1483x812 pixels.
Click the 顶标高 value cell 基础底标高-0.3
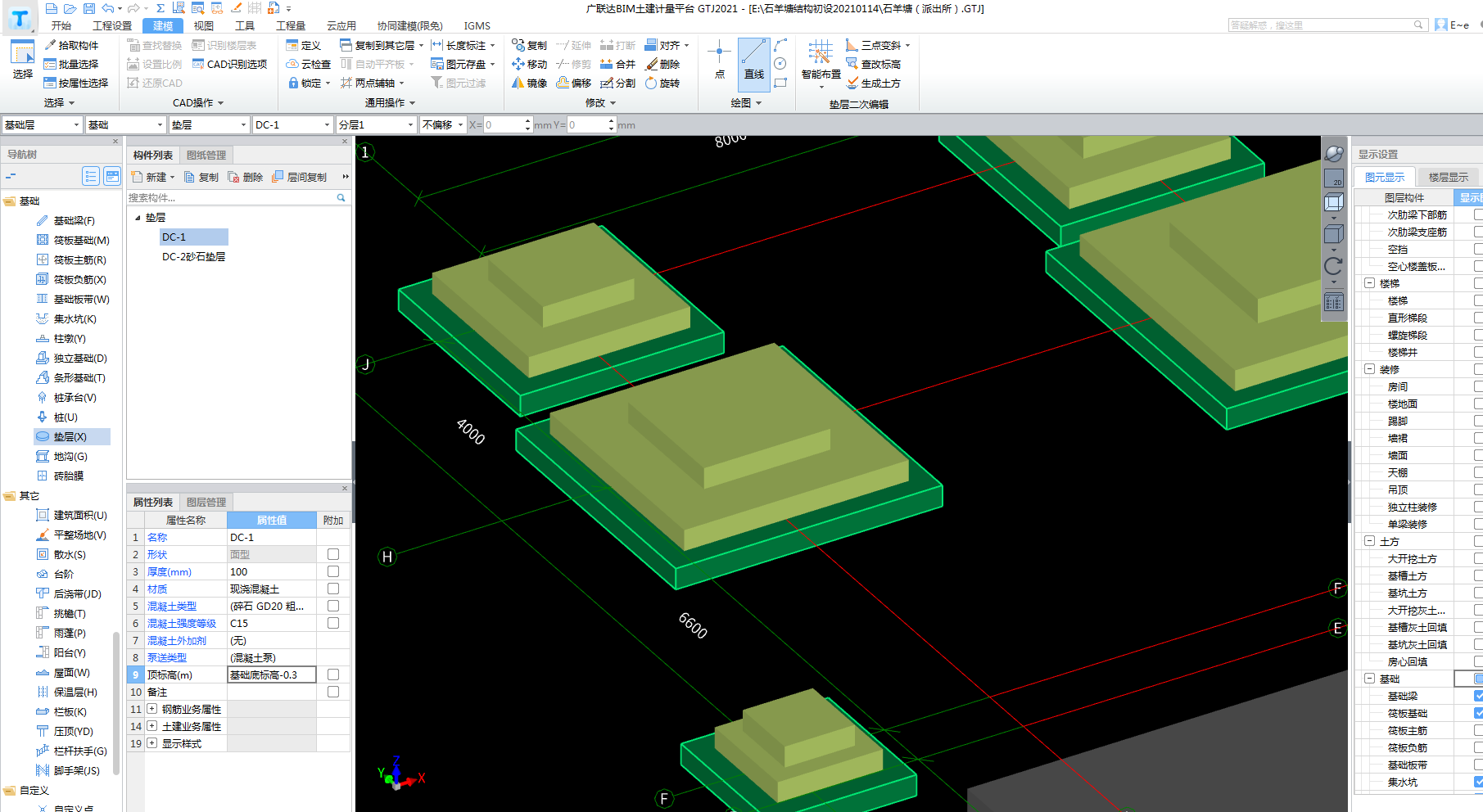[271, 674]
